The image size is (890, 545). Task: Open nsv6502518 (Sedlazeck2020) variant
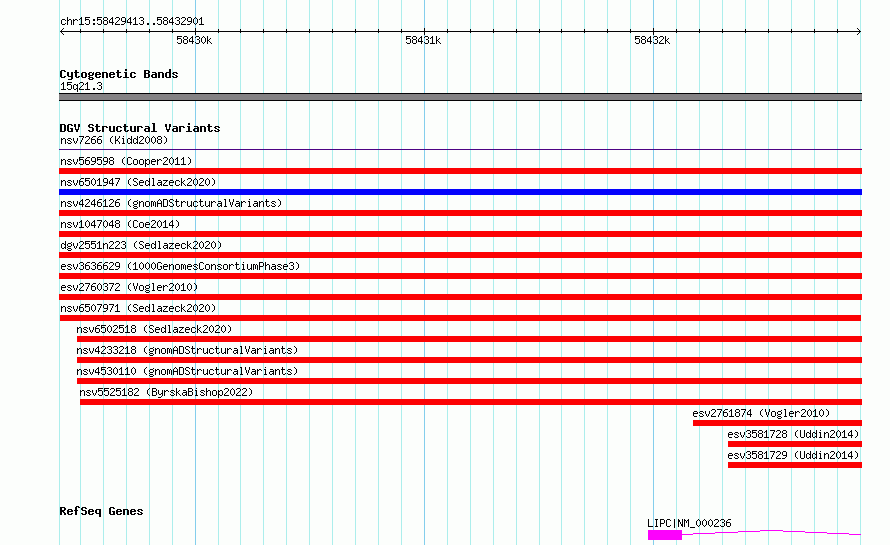click(x=154, y=329)
